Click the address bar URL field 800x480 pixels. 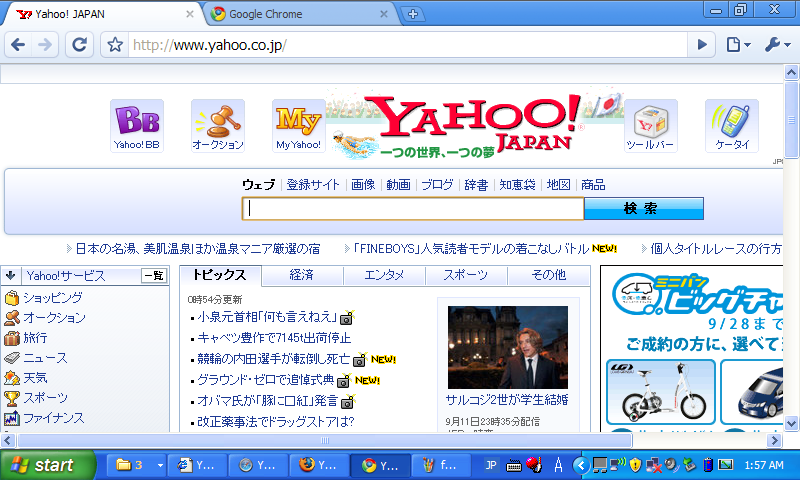(408, 45)
